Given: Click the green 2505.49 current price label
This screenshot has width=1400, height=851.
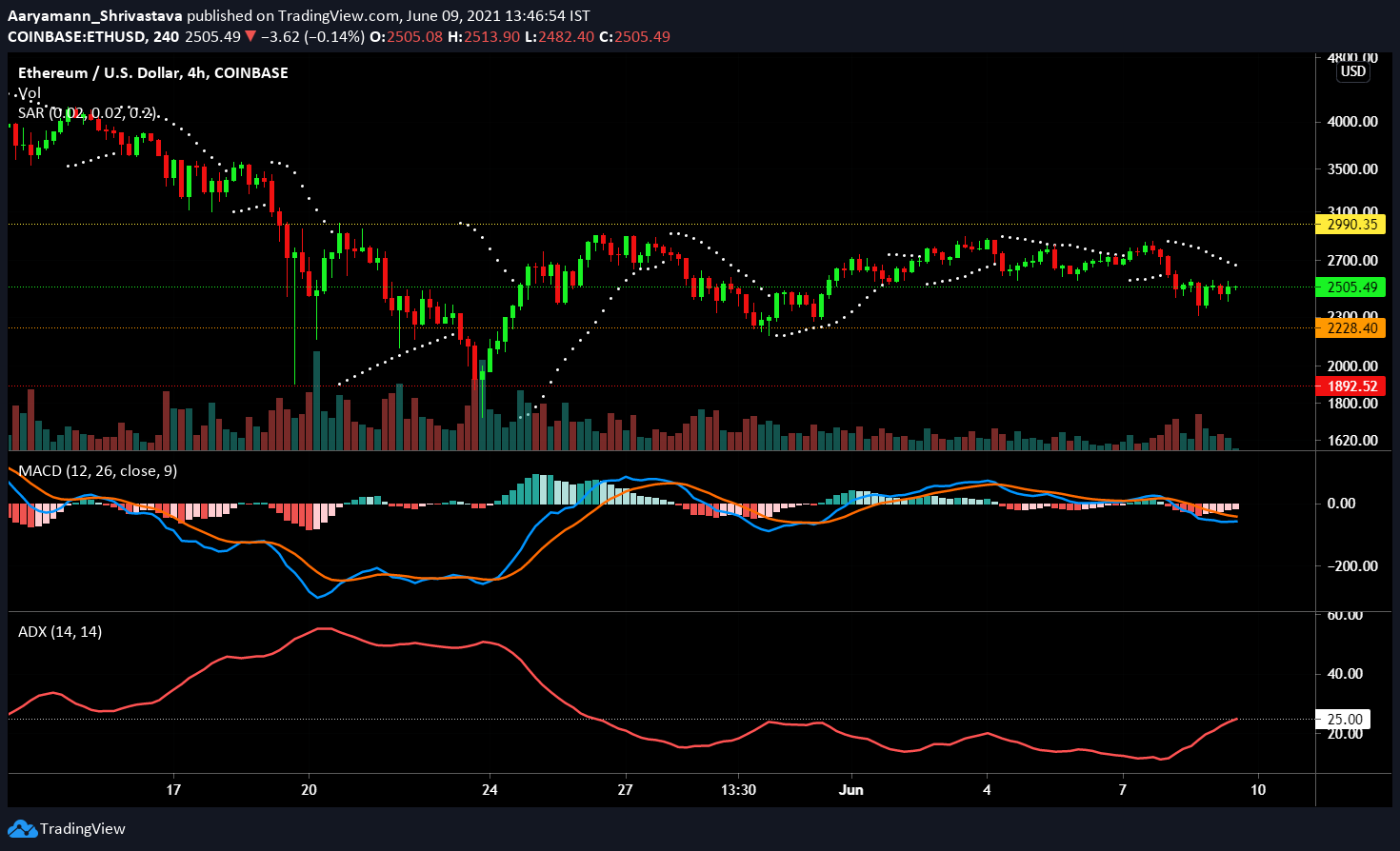Looking at the screenshot, I should 1350,287.
